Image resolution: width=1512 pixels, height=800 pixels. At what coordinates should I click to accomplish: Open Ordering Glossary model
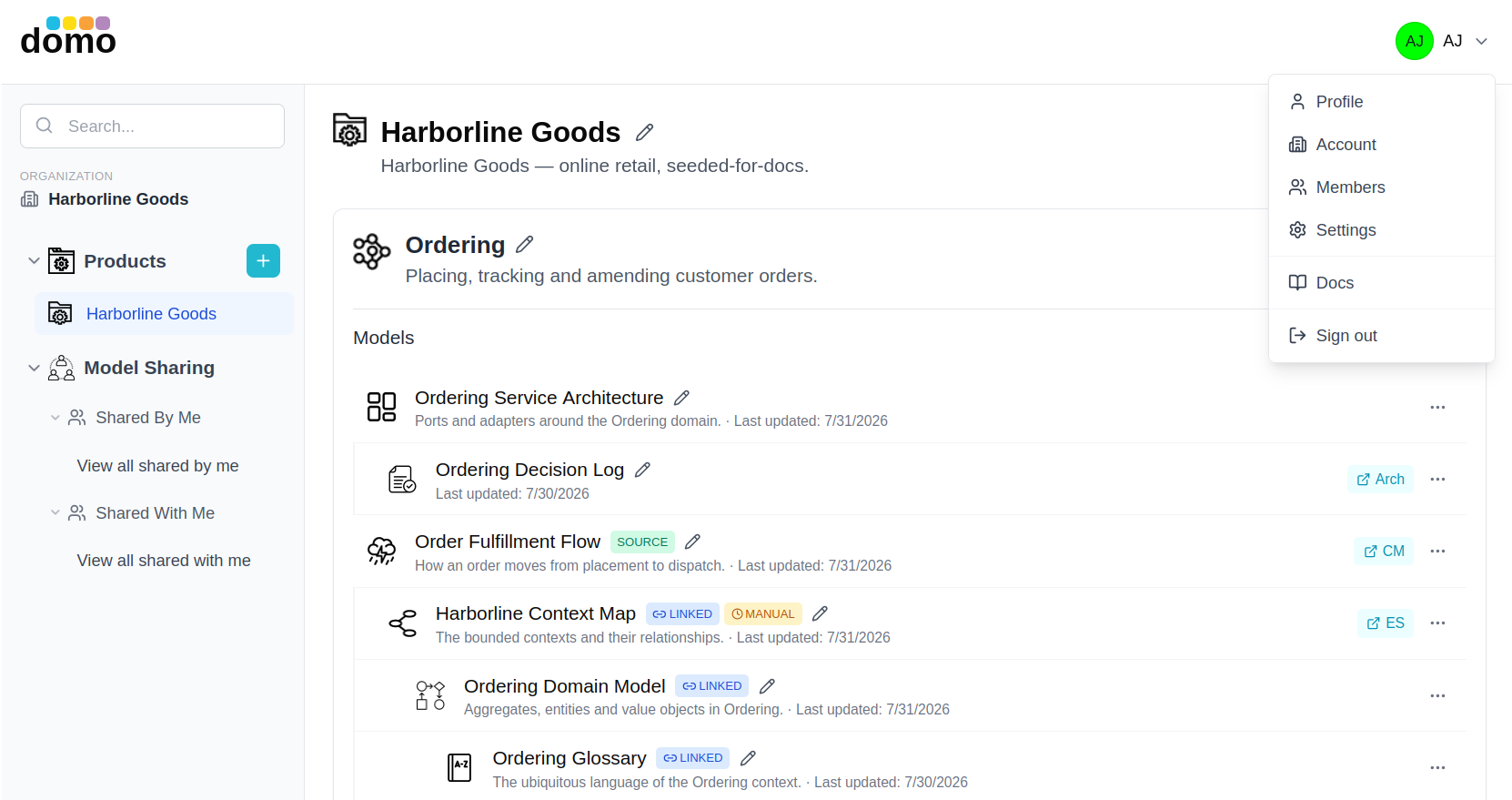coord(570,758)
